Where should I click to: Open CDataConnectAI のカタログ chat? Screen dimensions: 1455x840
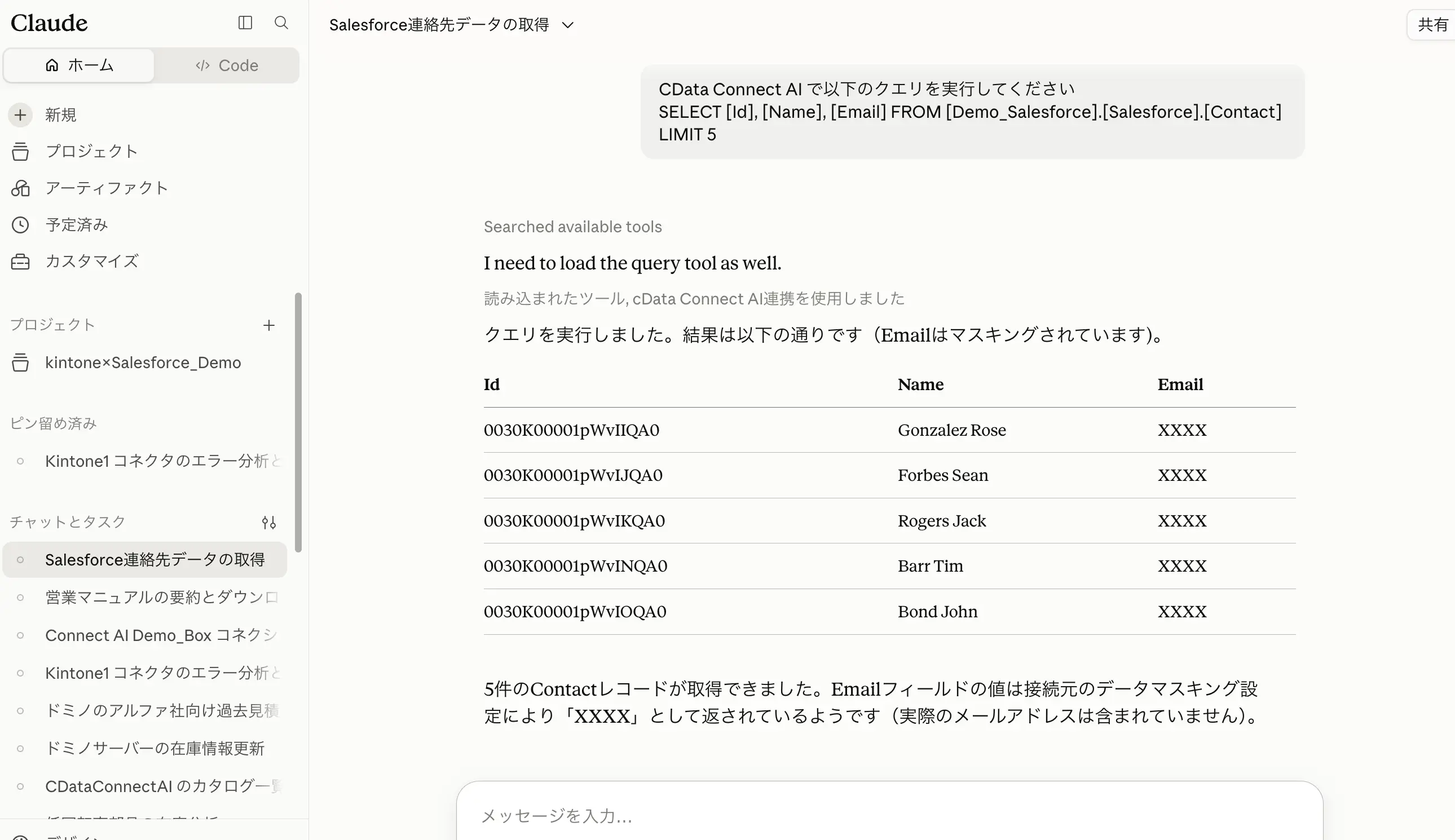tap(144, 786)
